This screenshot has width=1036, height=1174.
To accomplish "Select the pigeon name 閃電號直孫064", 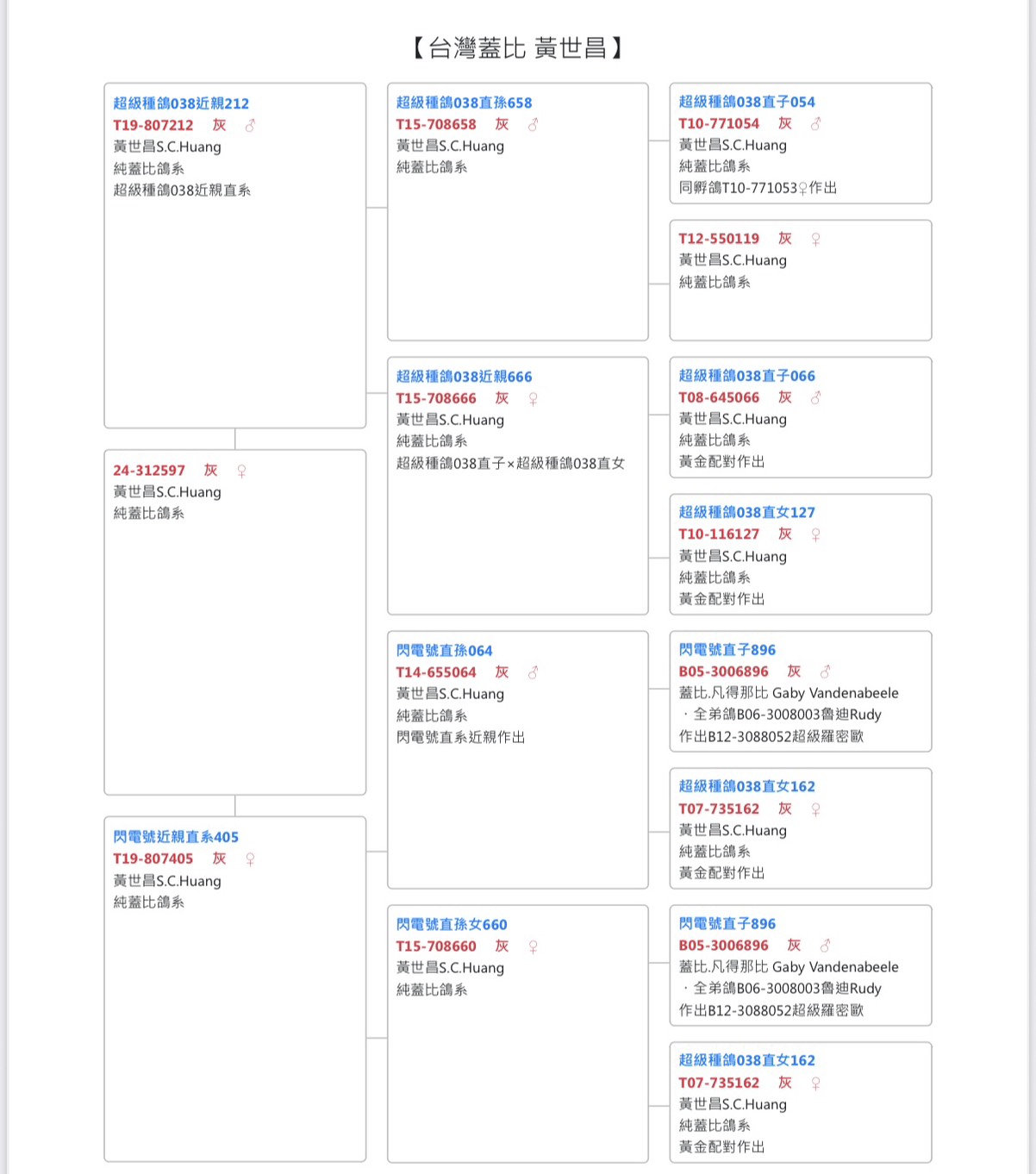I will coord(444,651).
